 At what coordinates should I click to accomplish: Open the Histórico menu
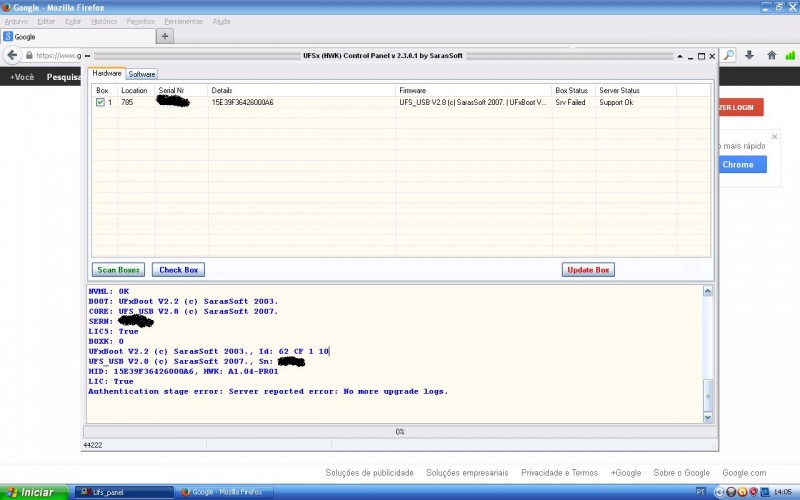pyautogui.click(x=104, y=21)
